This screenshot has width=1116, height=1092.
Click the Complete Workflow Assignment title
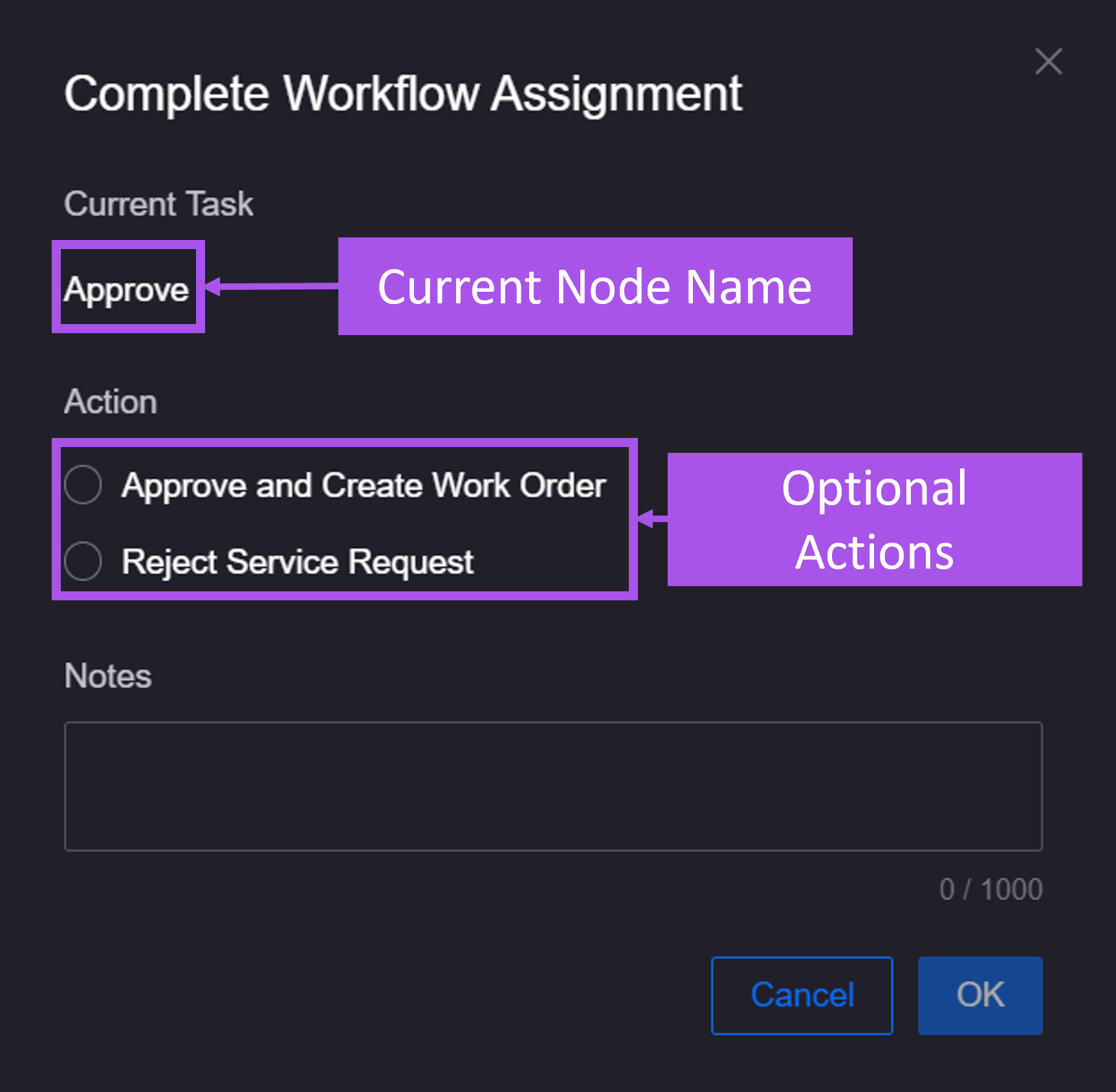[402, 94]
